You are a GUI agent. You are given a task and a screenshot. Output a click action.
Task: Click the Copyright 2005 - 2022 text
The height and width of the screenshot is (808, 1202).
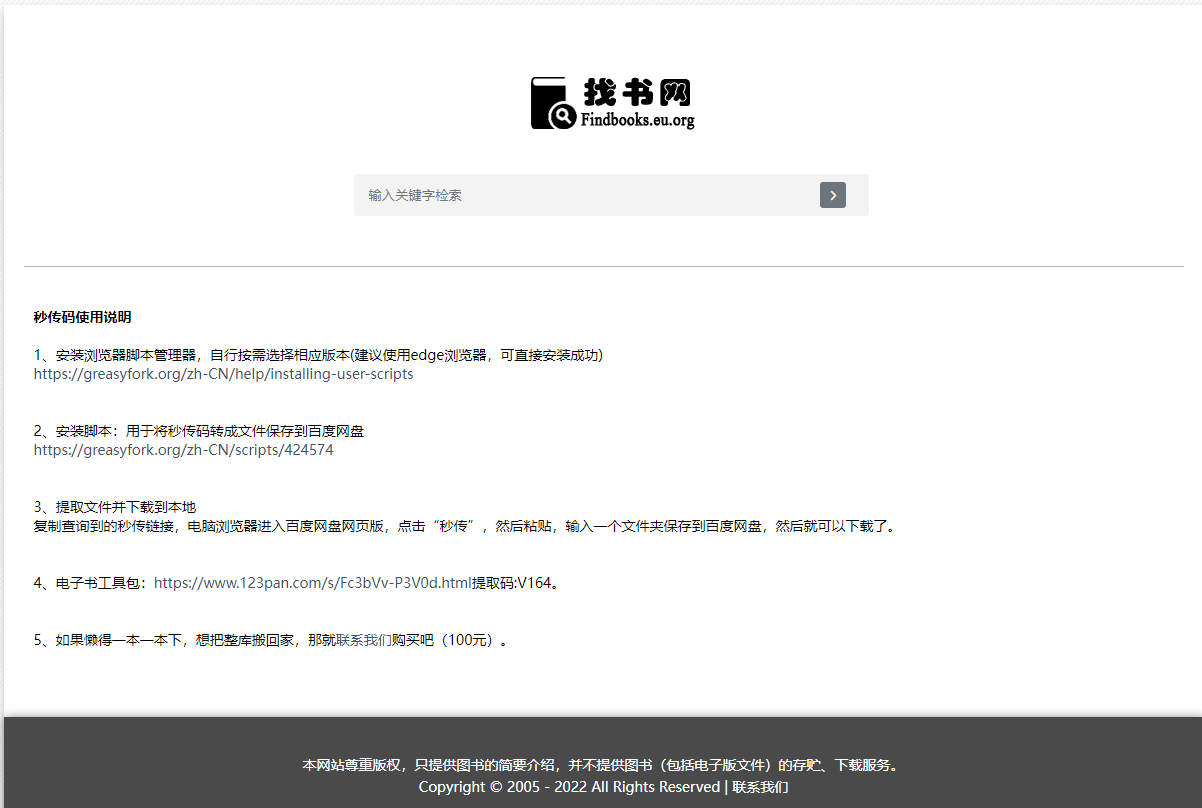coord(568,787)
